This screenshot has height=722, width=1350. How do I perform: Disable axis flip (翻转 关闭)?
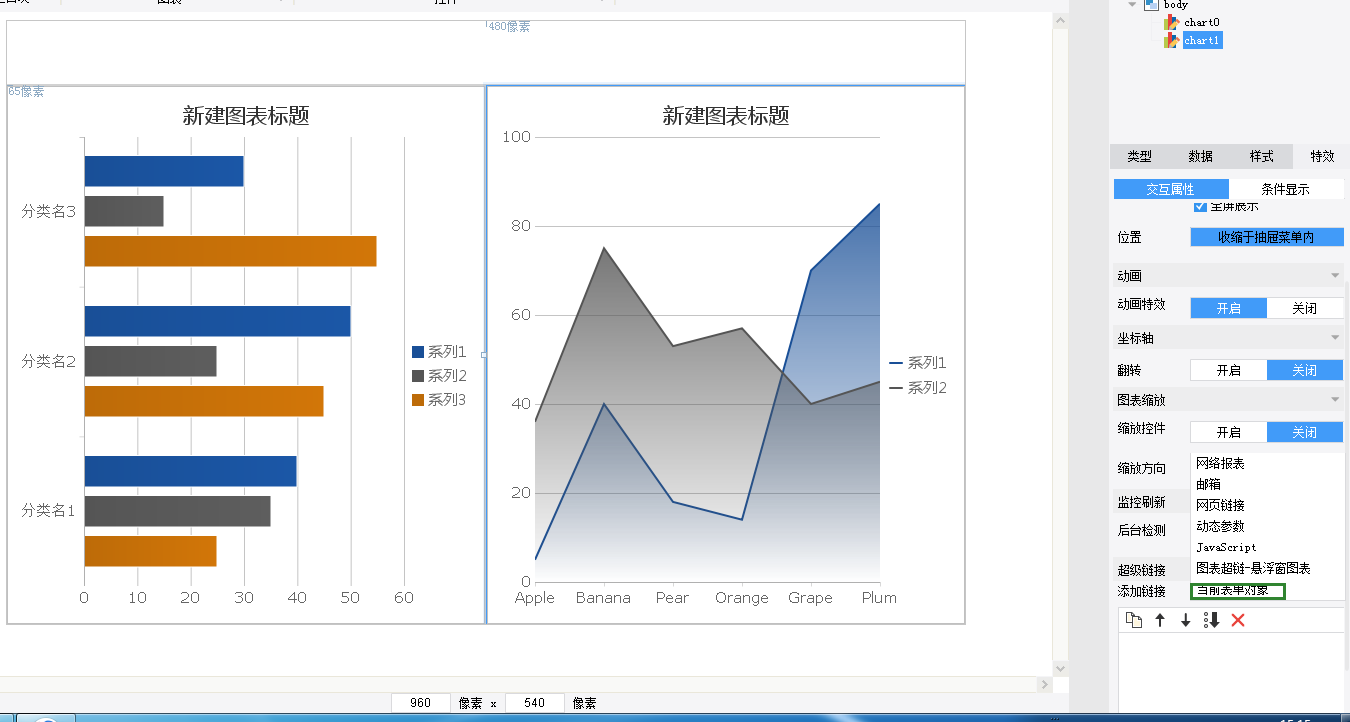coord(1305,370)
